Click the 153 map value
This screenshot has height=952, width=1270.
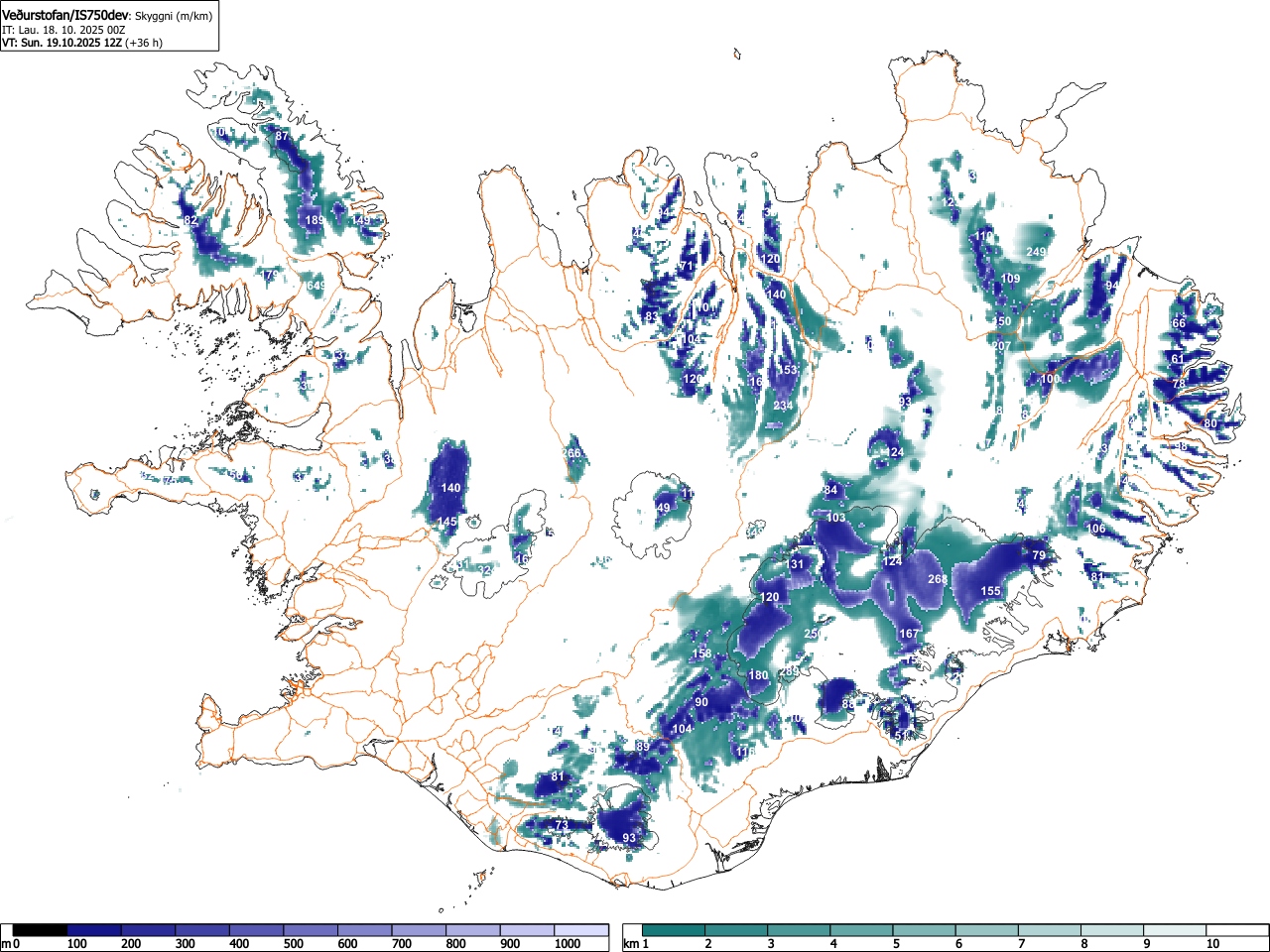pos(788,370)
